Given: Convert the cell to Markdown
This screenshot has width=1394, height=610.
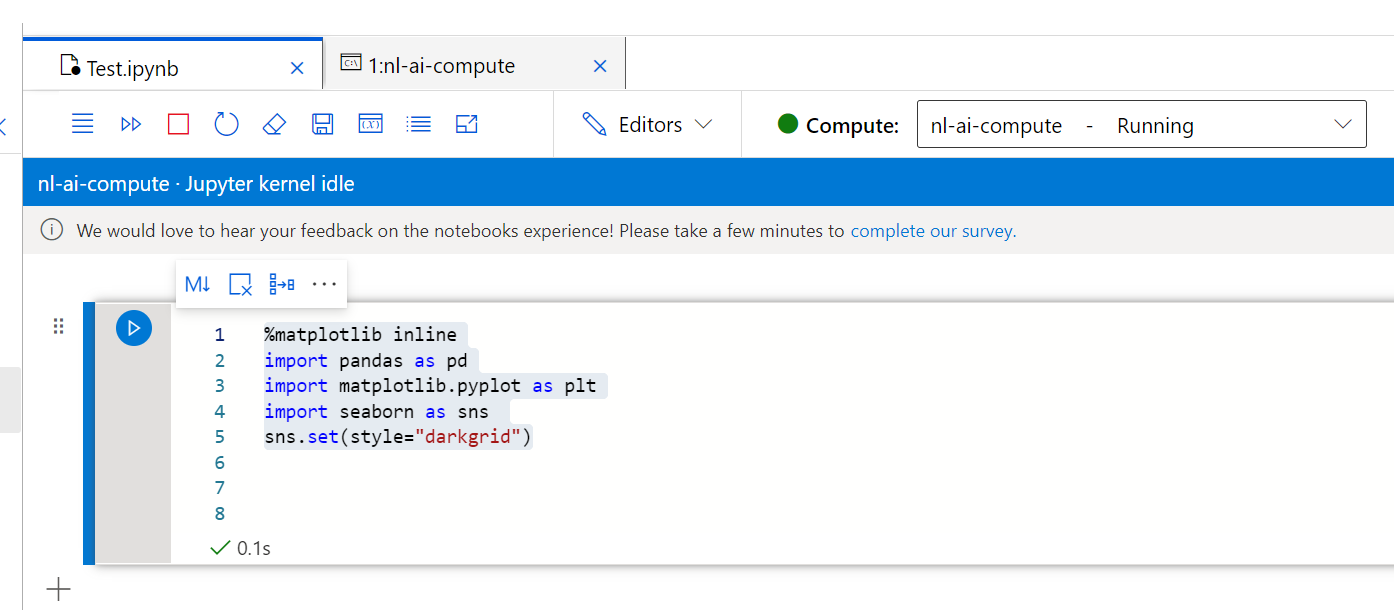Looking at the screenshot, I should click(198, 285).
